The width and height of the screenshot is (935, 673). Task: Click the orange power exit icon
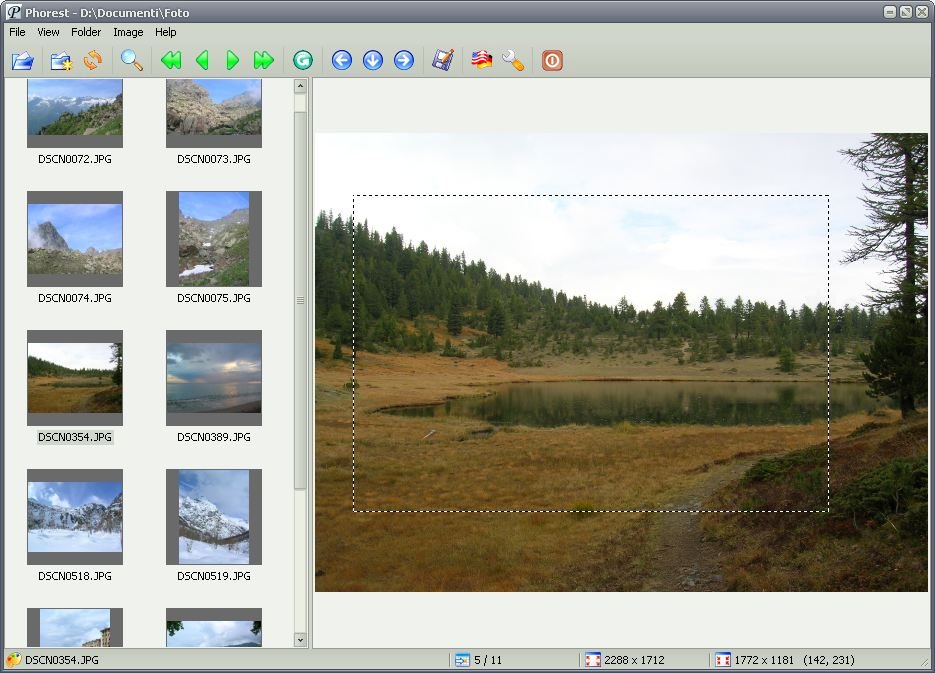(x=552, y=61)
